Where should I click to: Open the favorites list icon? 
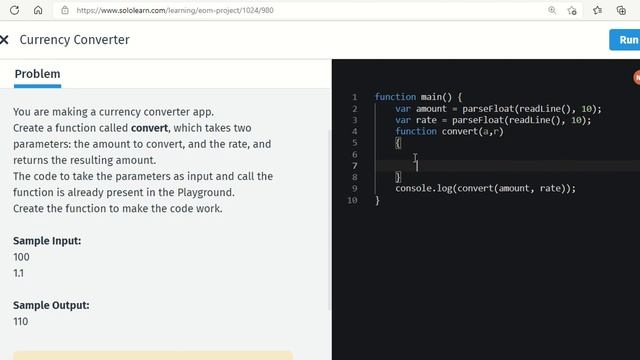point(598,10)
